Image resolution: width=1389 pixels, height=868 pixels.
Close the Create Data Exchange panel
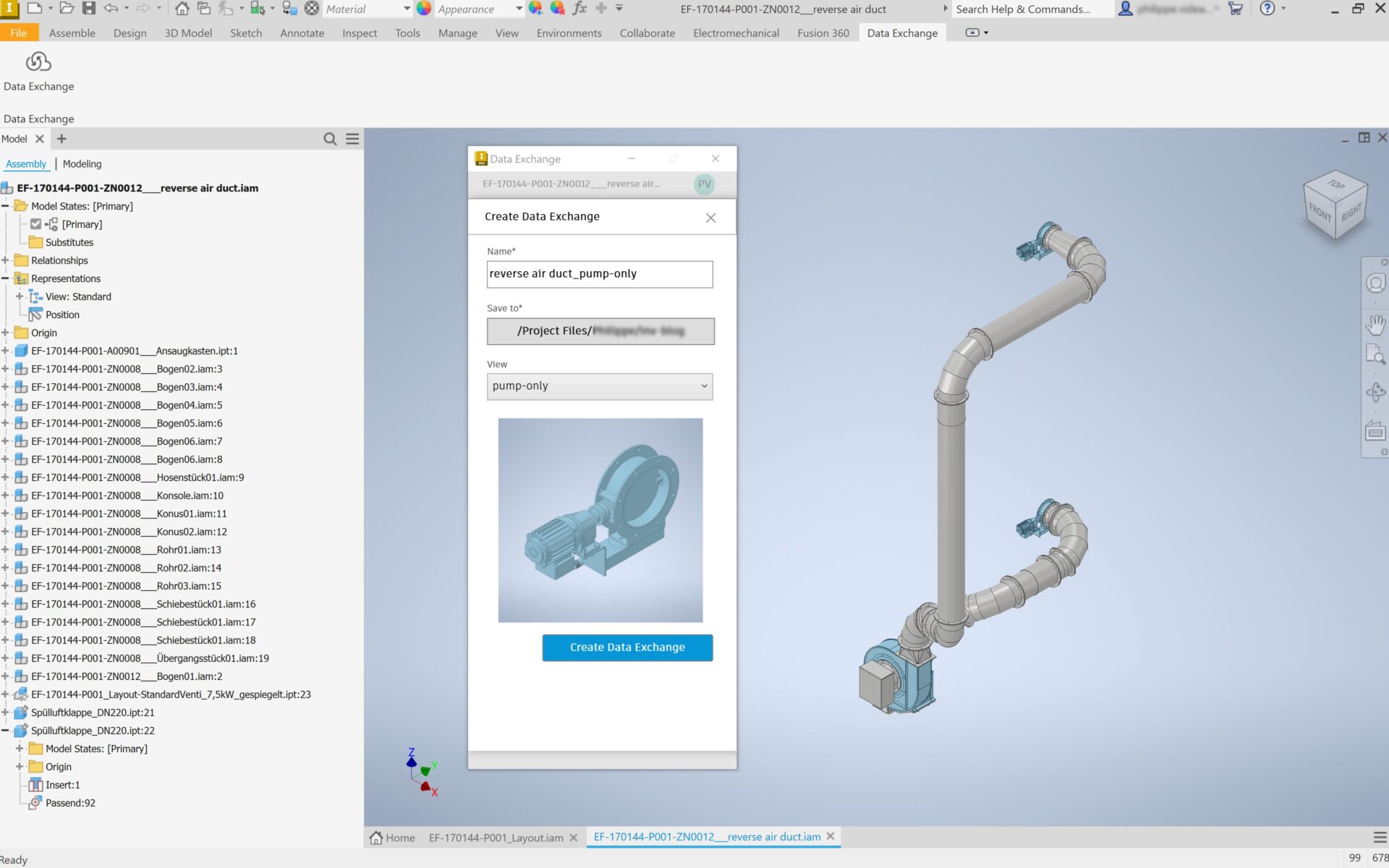click(x=710, y=218)
